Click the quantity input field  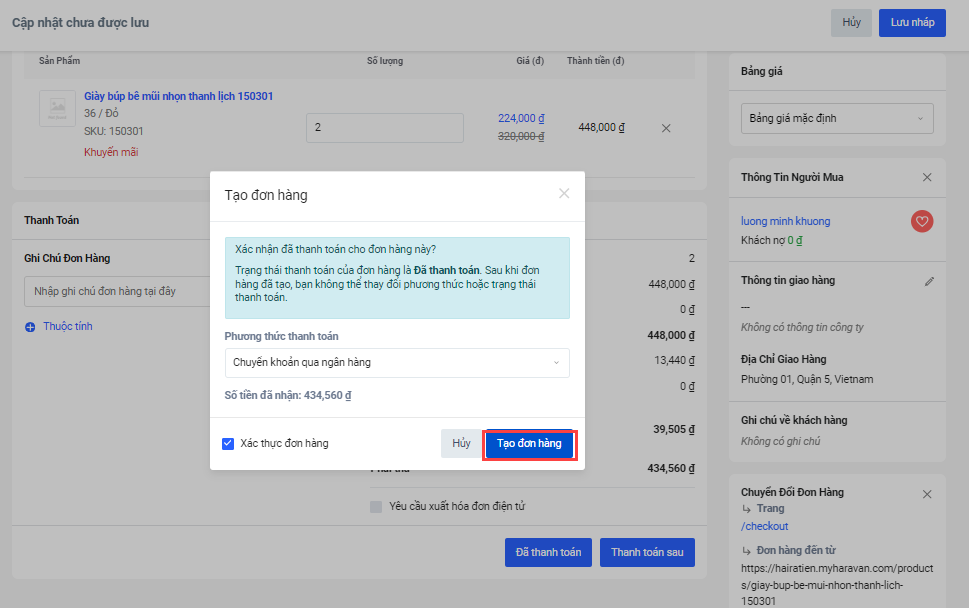point(384,128)
